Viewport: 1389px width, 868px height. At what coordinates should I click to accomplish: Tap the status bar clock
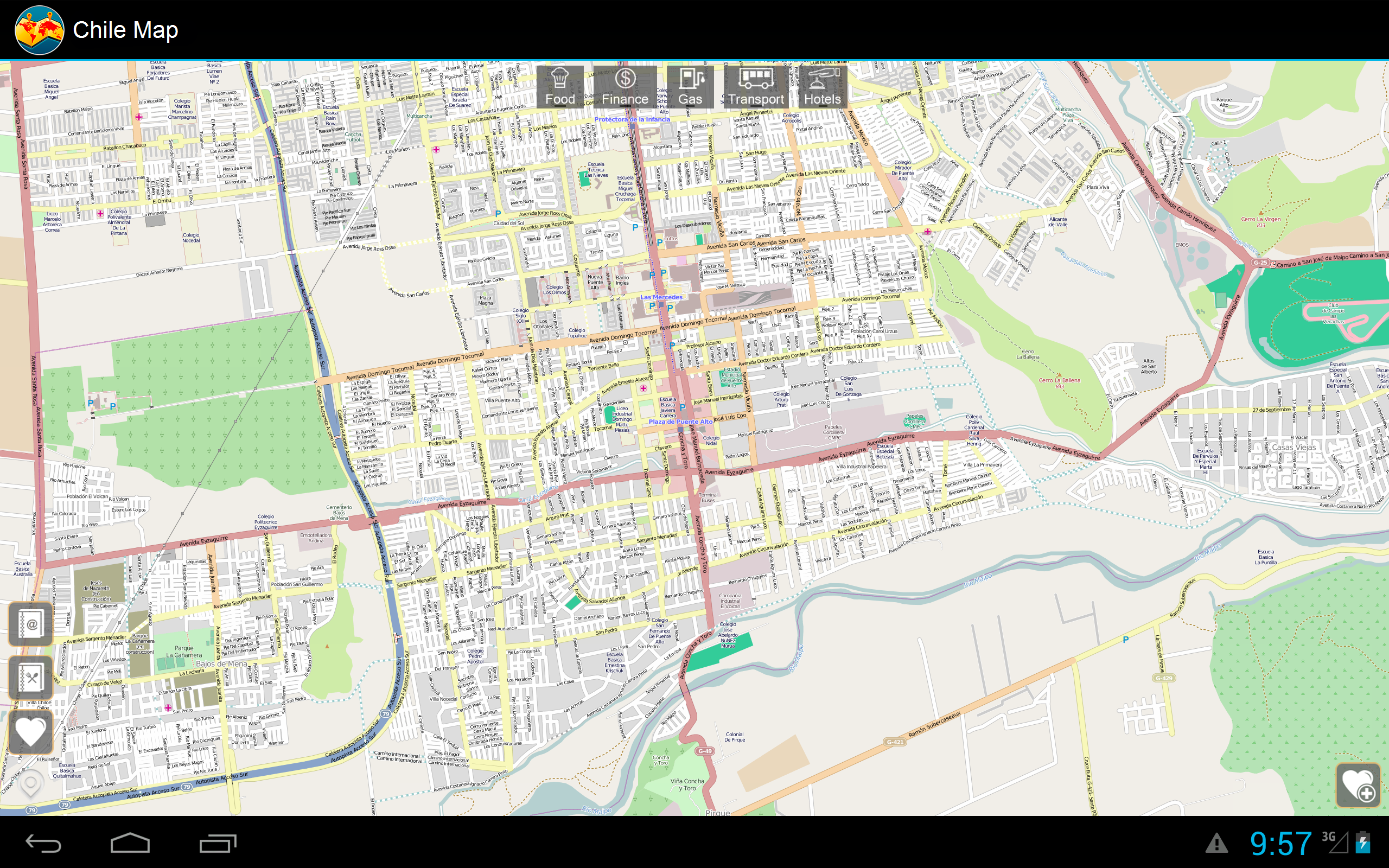coord(1280,844)
